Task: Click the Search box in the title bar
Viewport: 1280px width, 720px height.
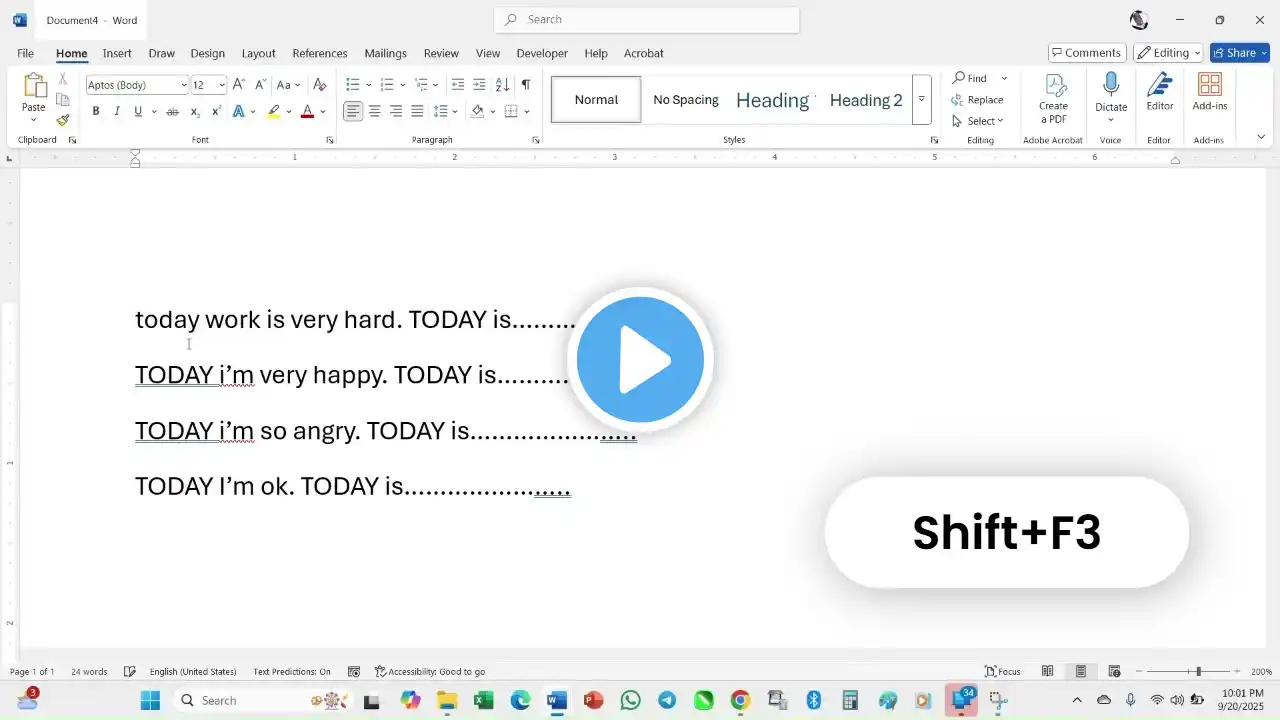Action: coord(647,20)
